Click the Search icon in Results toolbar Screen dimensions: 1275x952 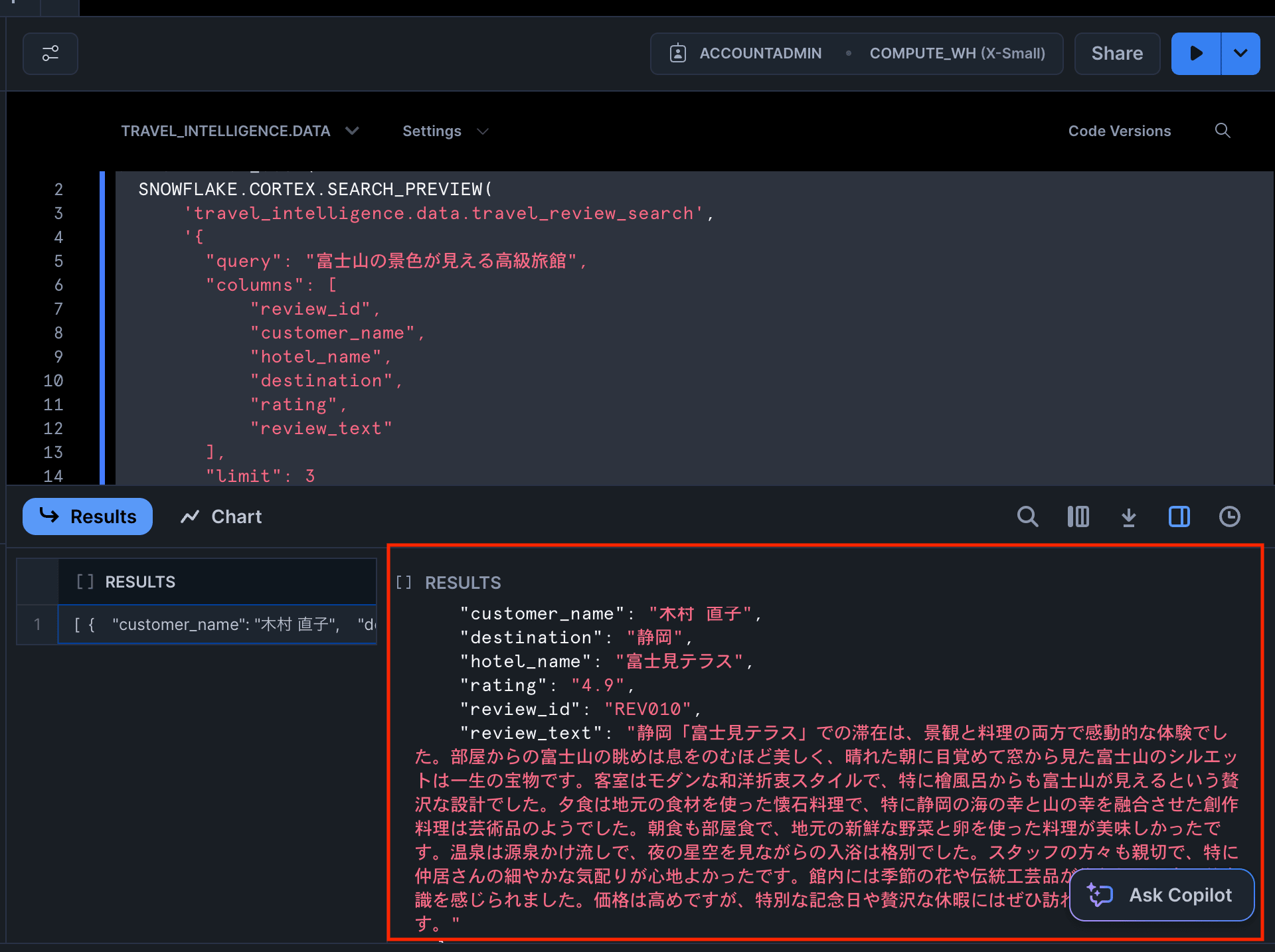(x=1028, y=516)
